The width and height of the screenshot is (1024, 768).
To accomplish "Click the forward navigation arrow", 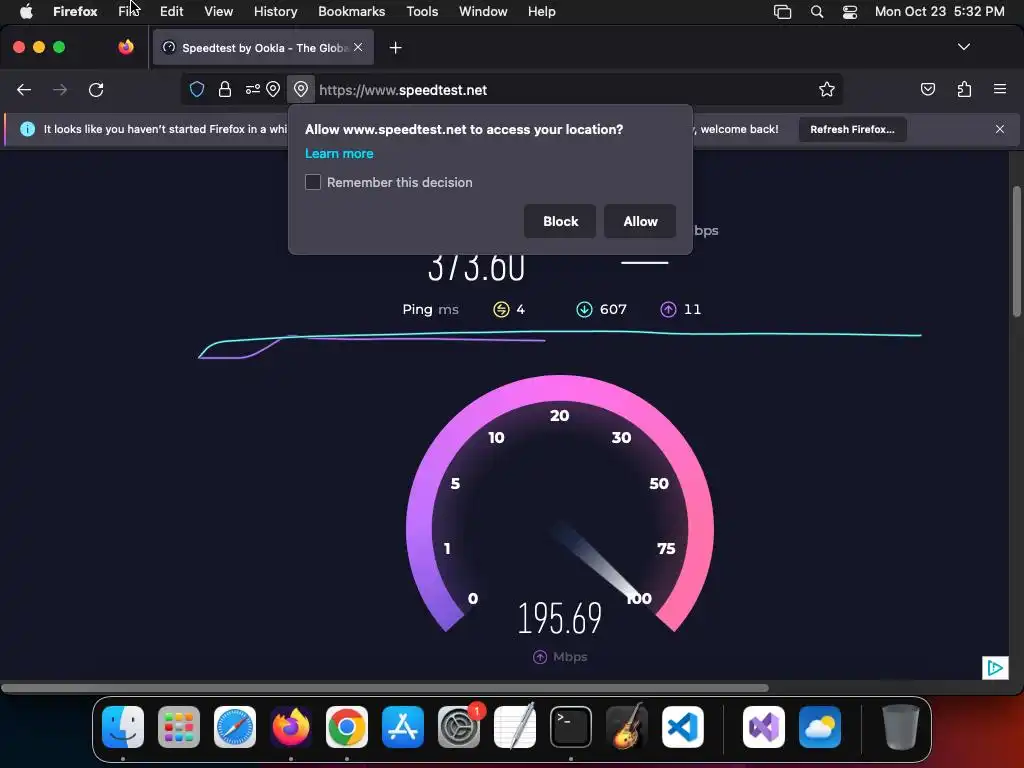I will (x=60, y=90).
